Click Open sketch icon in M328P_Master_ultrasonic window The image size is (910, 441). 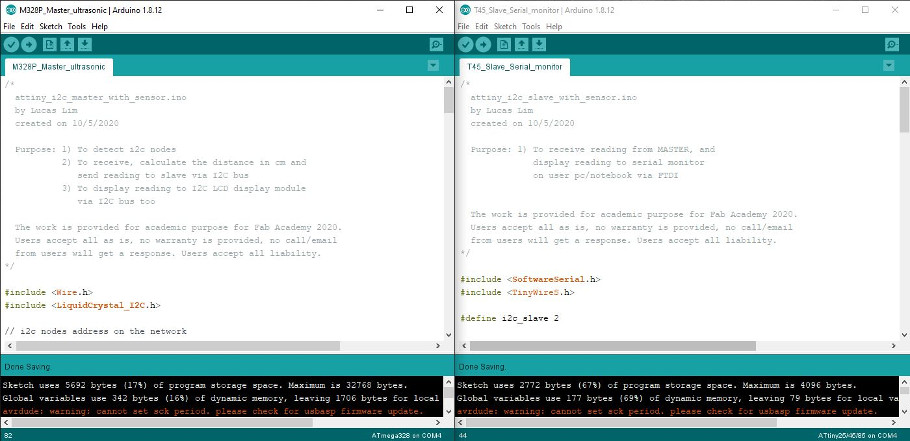click(67, 45)
